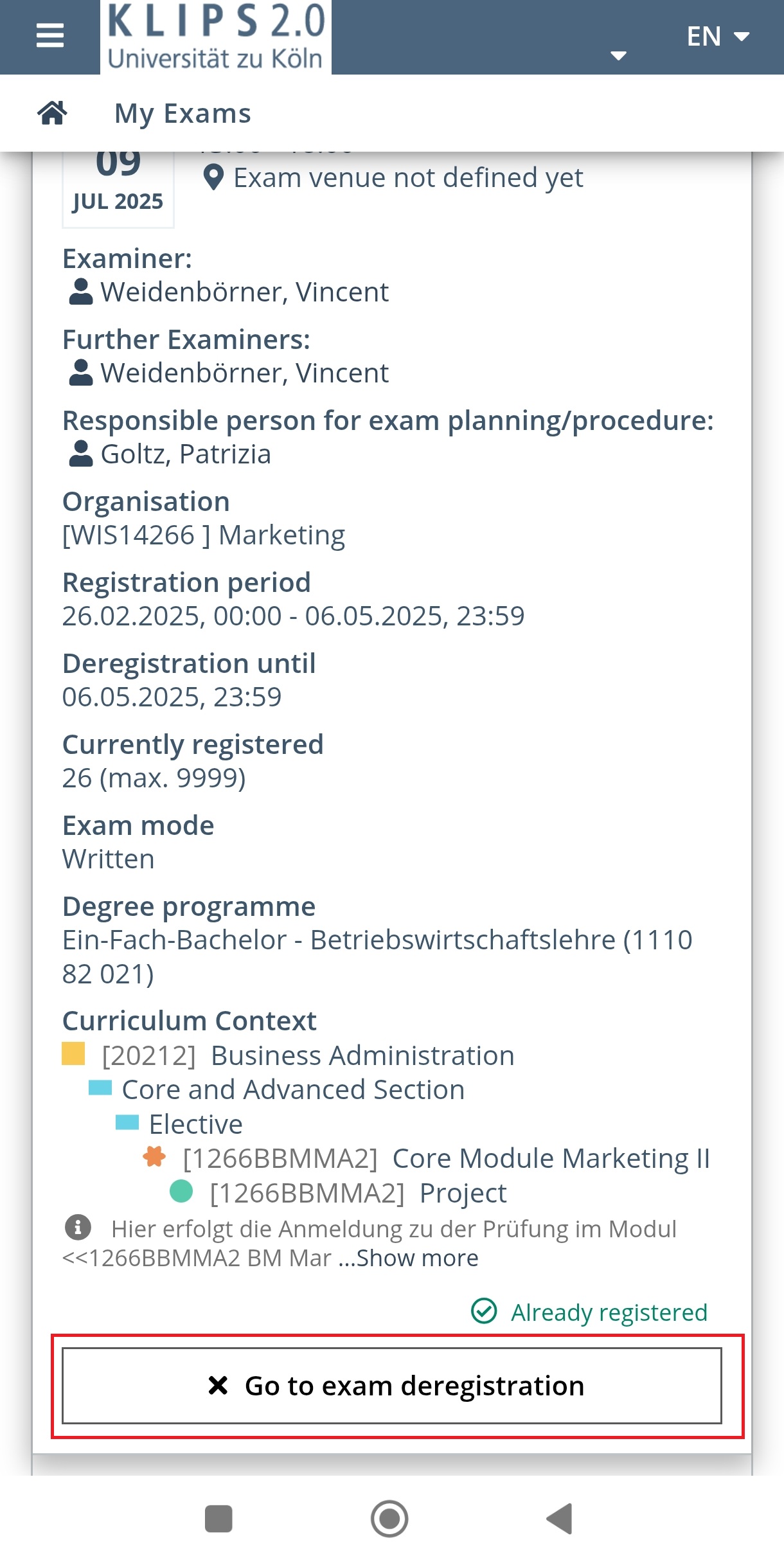784x1567 pixels.
Task: Click person icon beside Goltz, Patrizia
Action: pos(81,454)
